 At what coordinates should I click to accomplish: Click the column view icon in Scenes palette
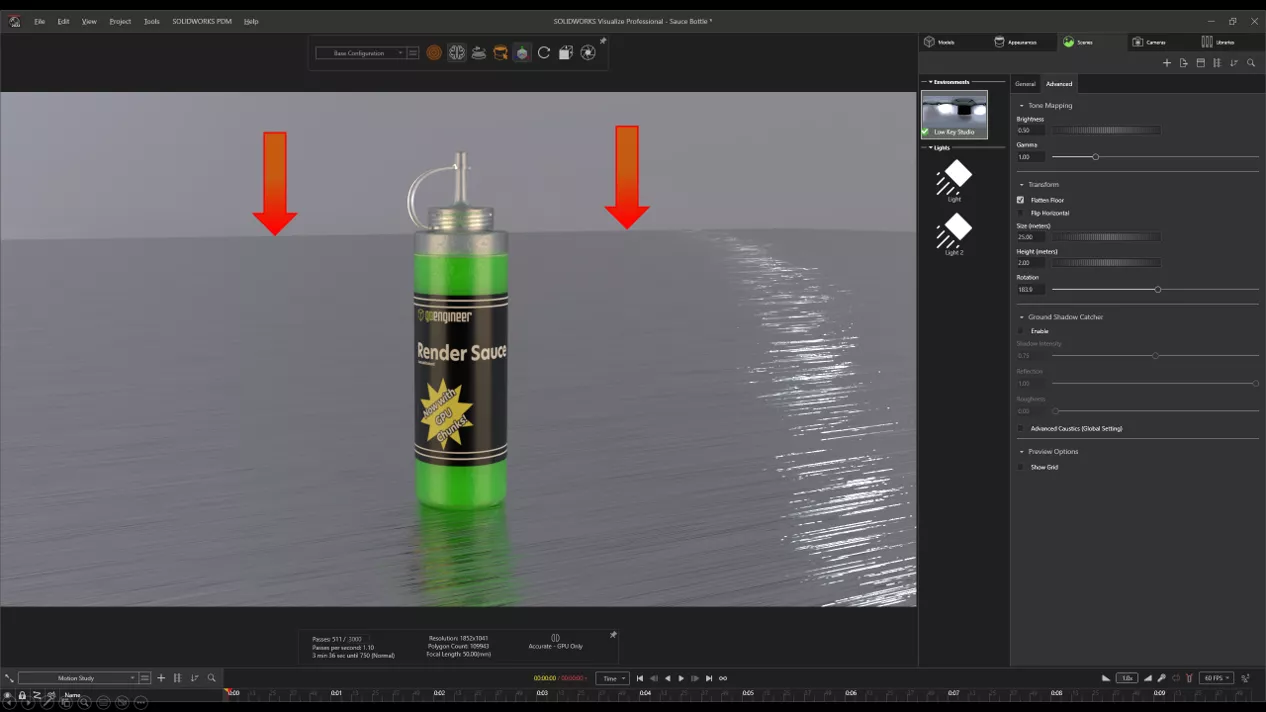point(1217,63)
